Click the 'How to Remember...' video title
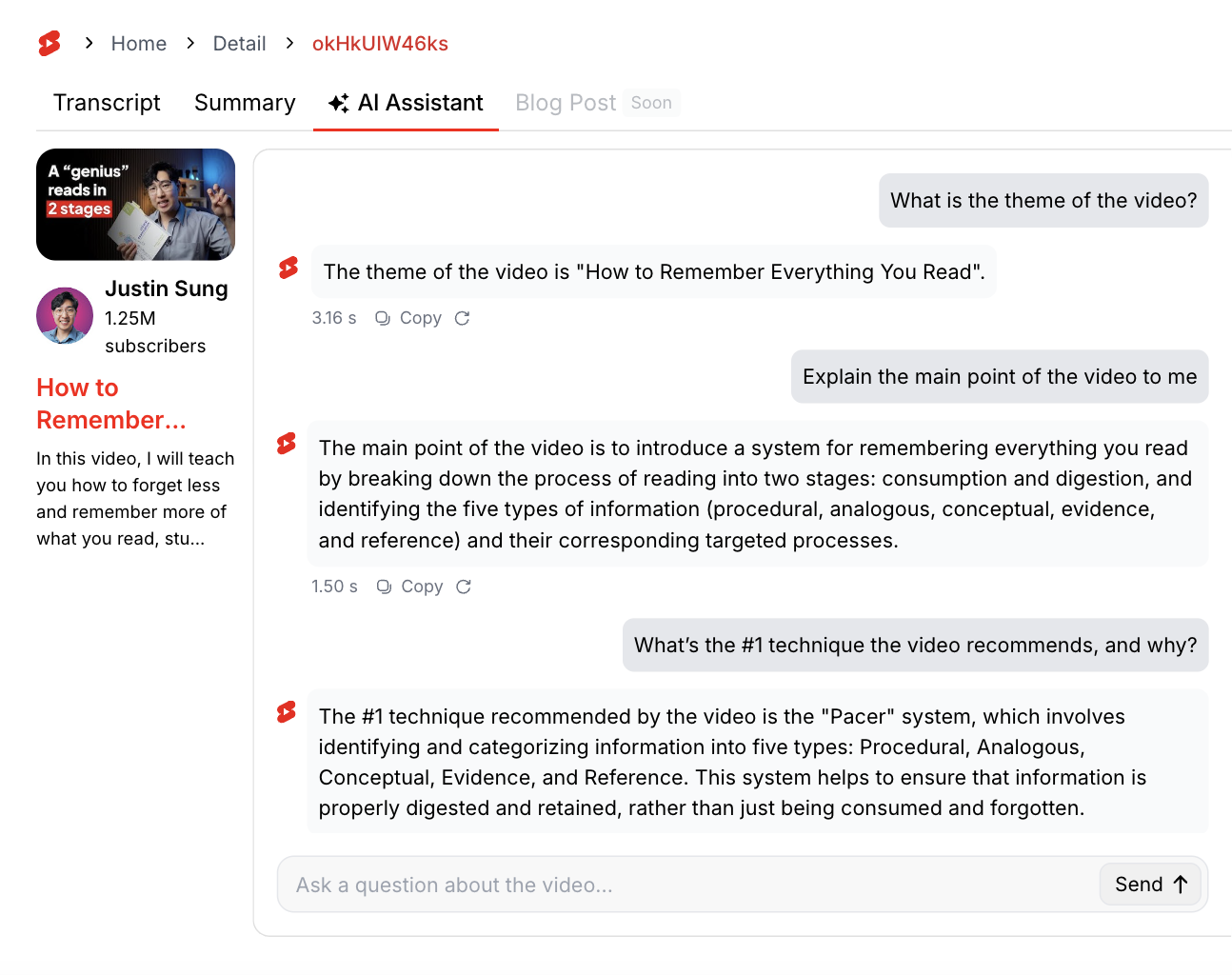 pyautogui.click(x=110, y=404)
